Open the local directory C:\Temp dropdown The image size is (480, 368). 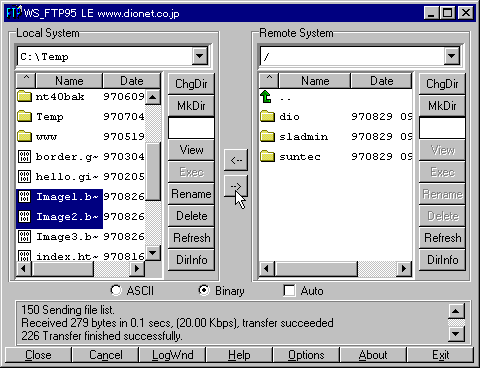tap(200, 56)
